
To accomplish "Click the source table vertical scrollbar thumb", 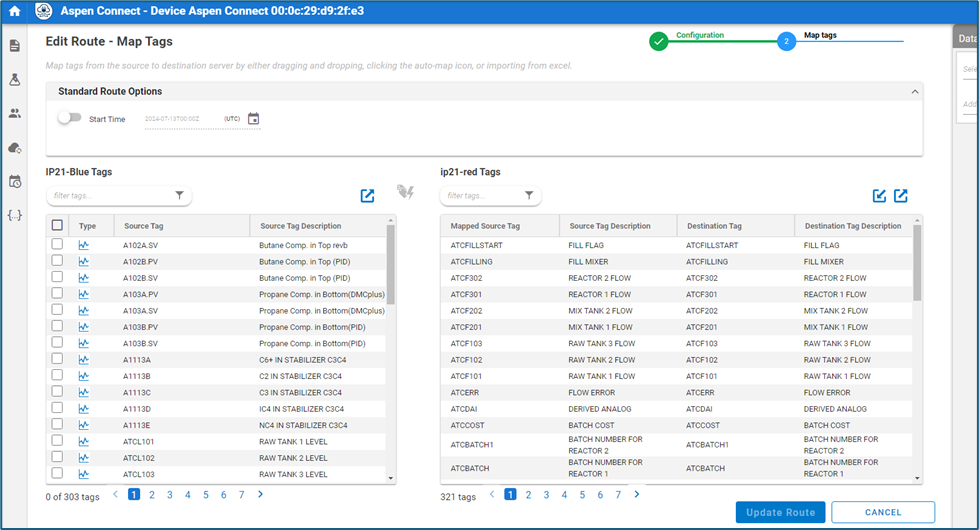I will pos(391,265).
